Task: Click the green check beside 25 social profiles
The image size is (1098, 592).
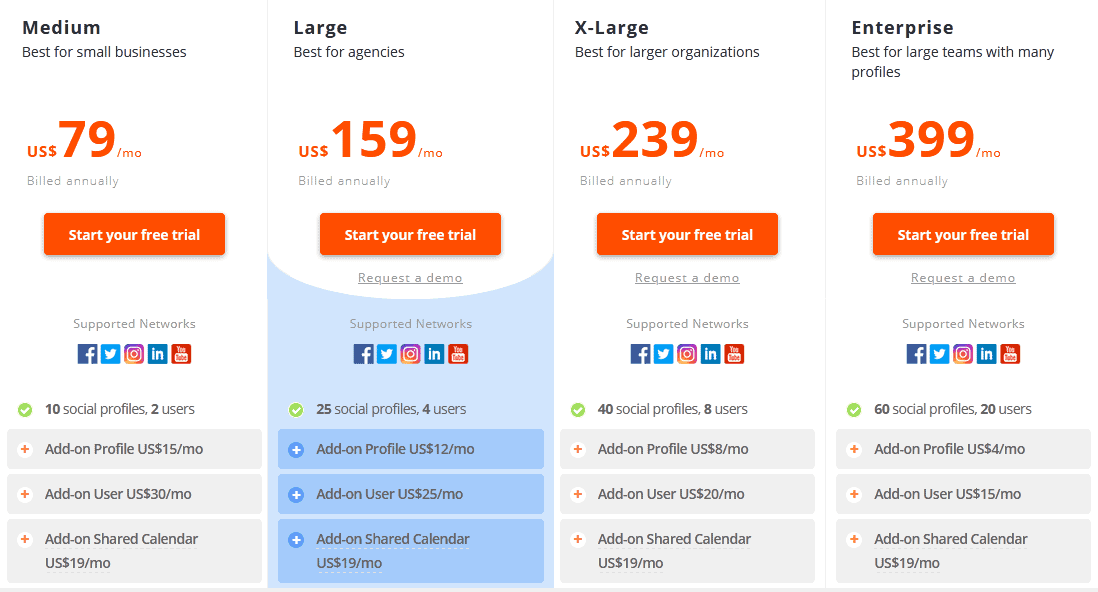Action: point(297,409)
